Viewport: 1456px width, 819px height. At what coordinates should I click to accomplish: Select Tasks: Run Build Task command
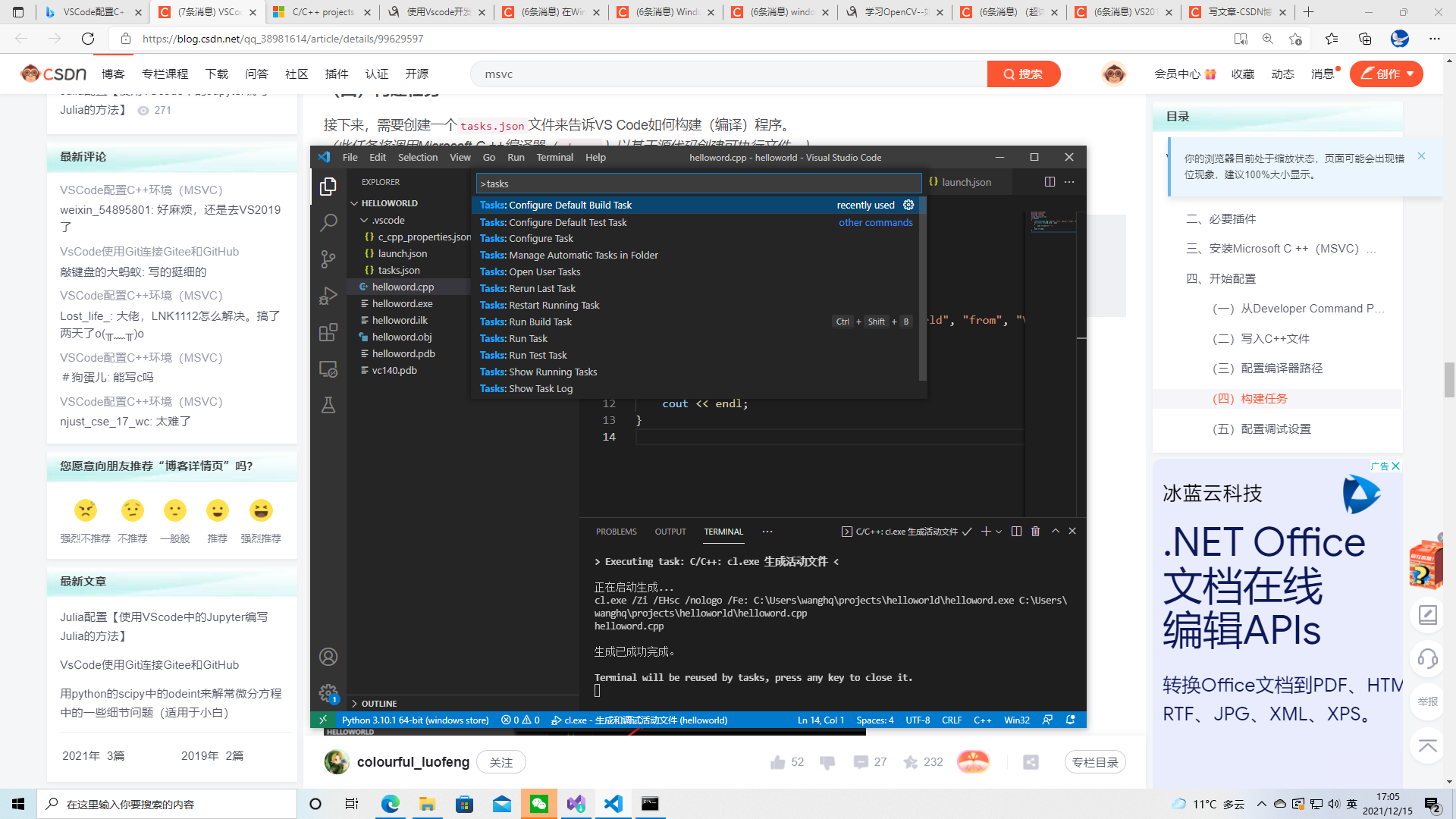[695, 322]
